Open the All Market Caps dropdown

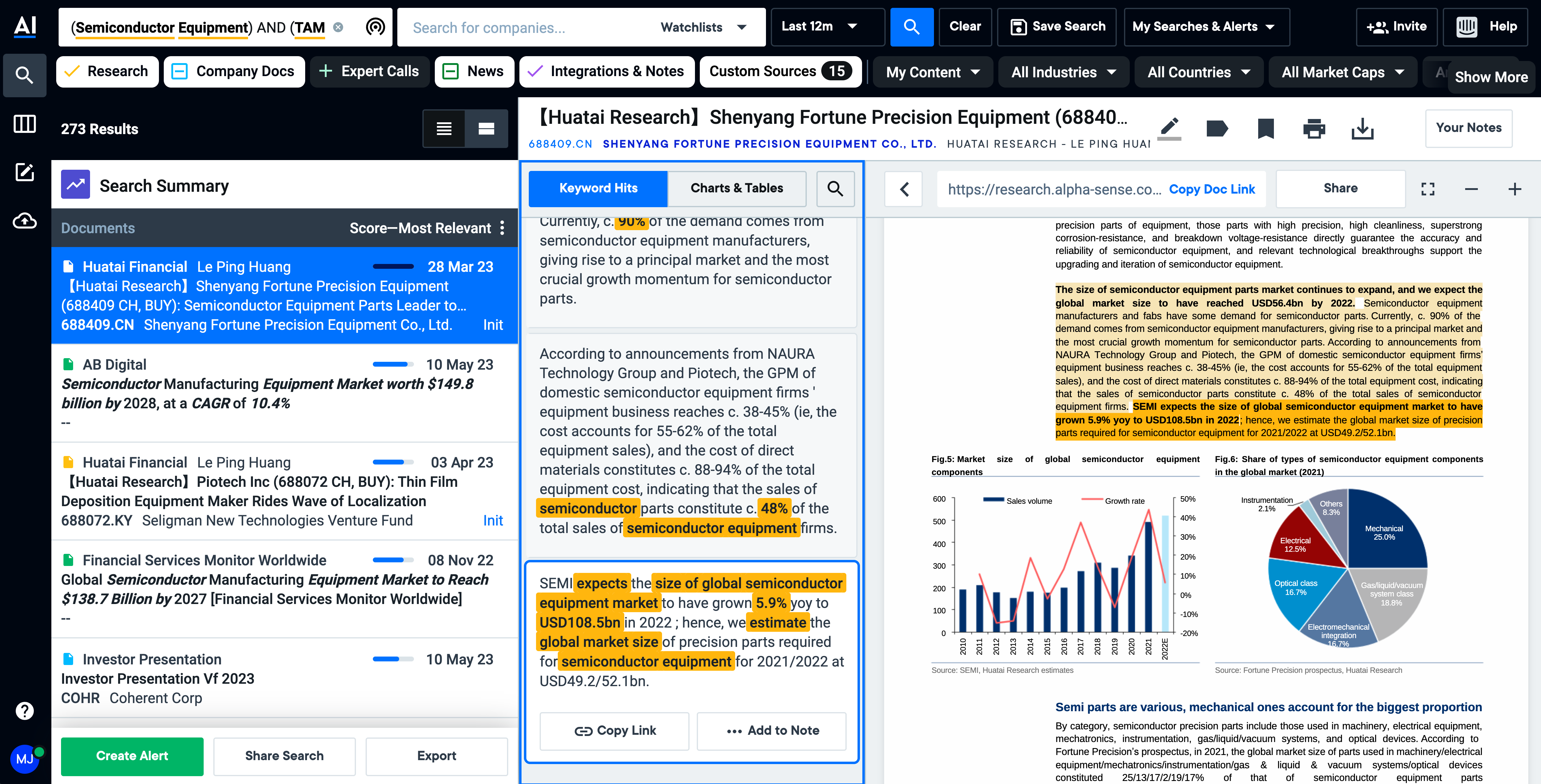(1343, 72)
